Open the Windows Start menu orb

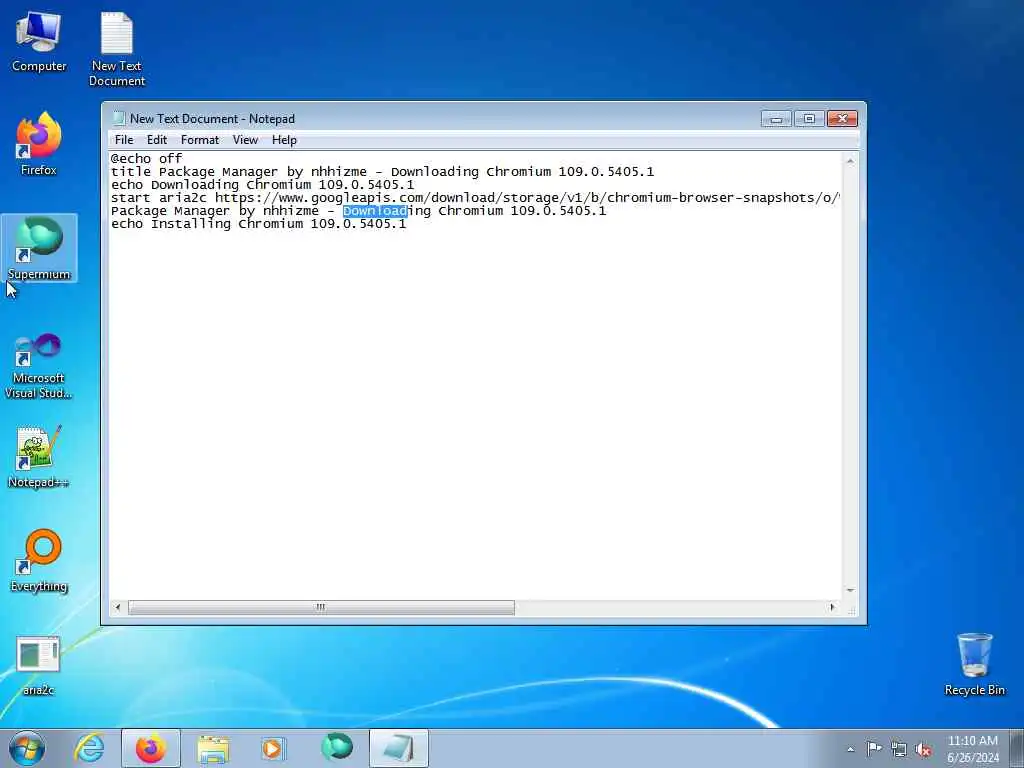coord(27,748)
